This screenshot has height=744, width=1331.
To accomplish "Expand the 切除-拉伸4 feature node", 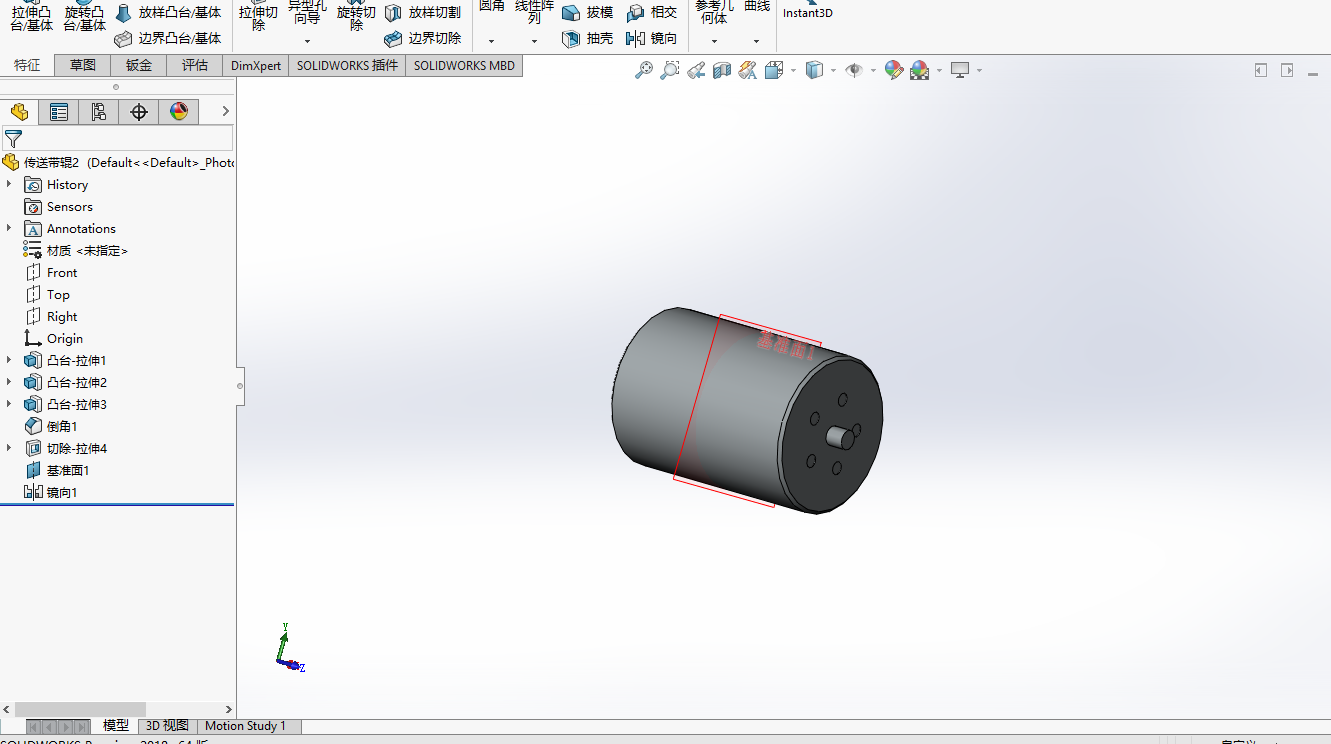I will pos(9,448).
